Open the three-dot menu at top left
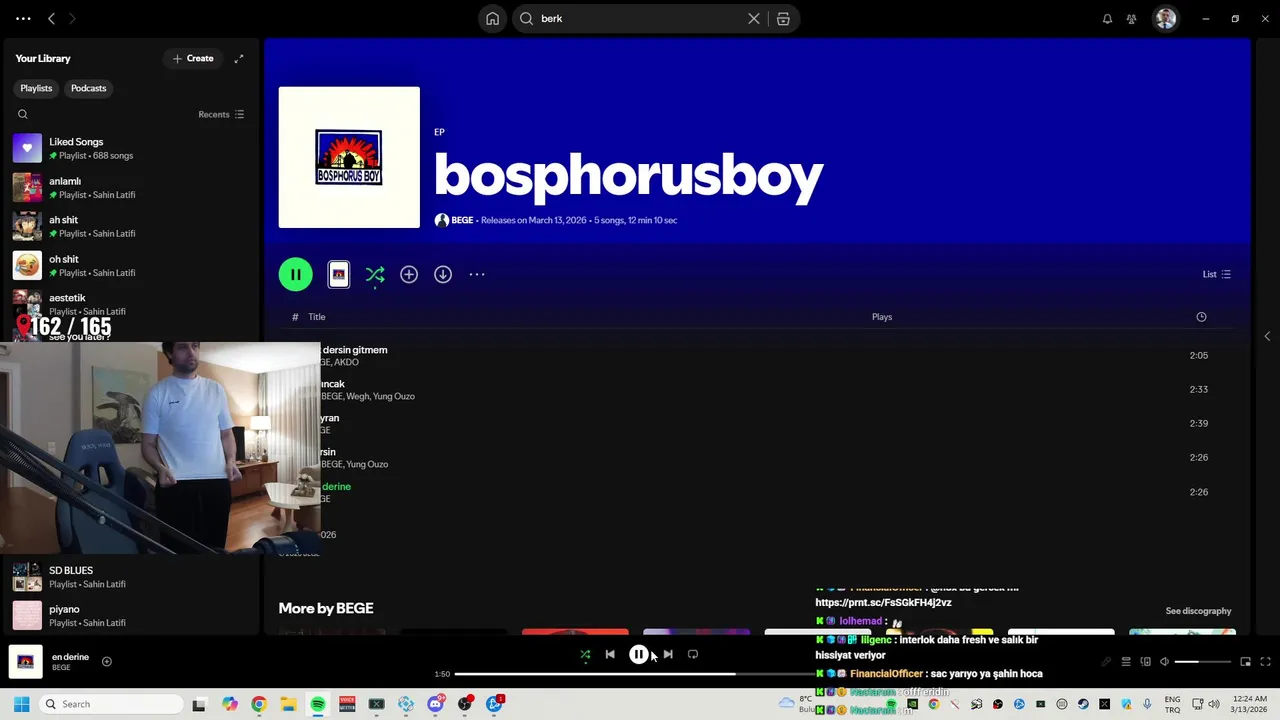 (23, 19)
